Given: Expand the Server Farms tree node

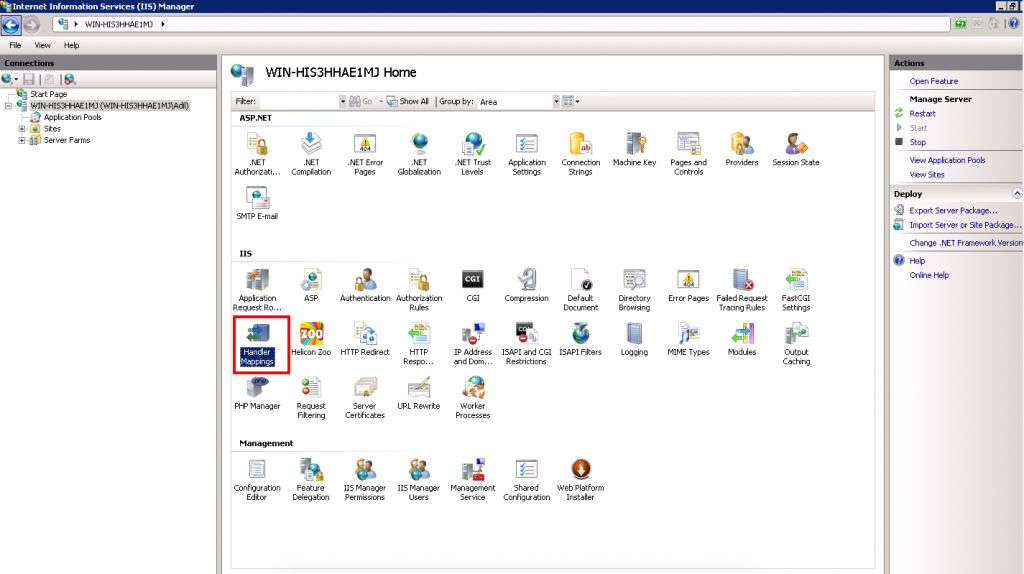Looking at the screenshot, I should coord(22,140).
